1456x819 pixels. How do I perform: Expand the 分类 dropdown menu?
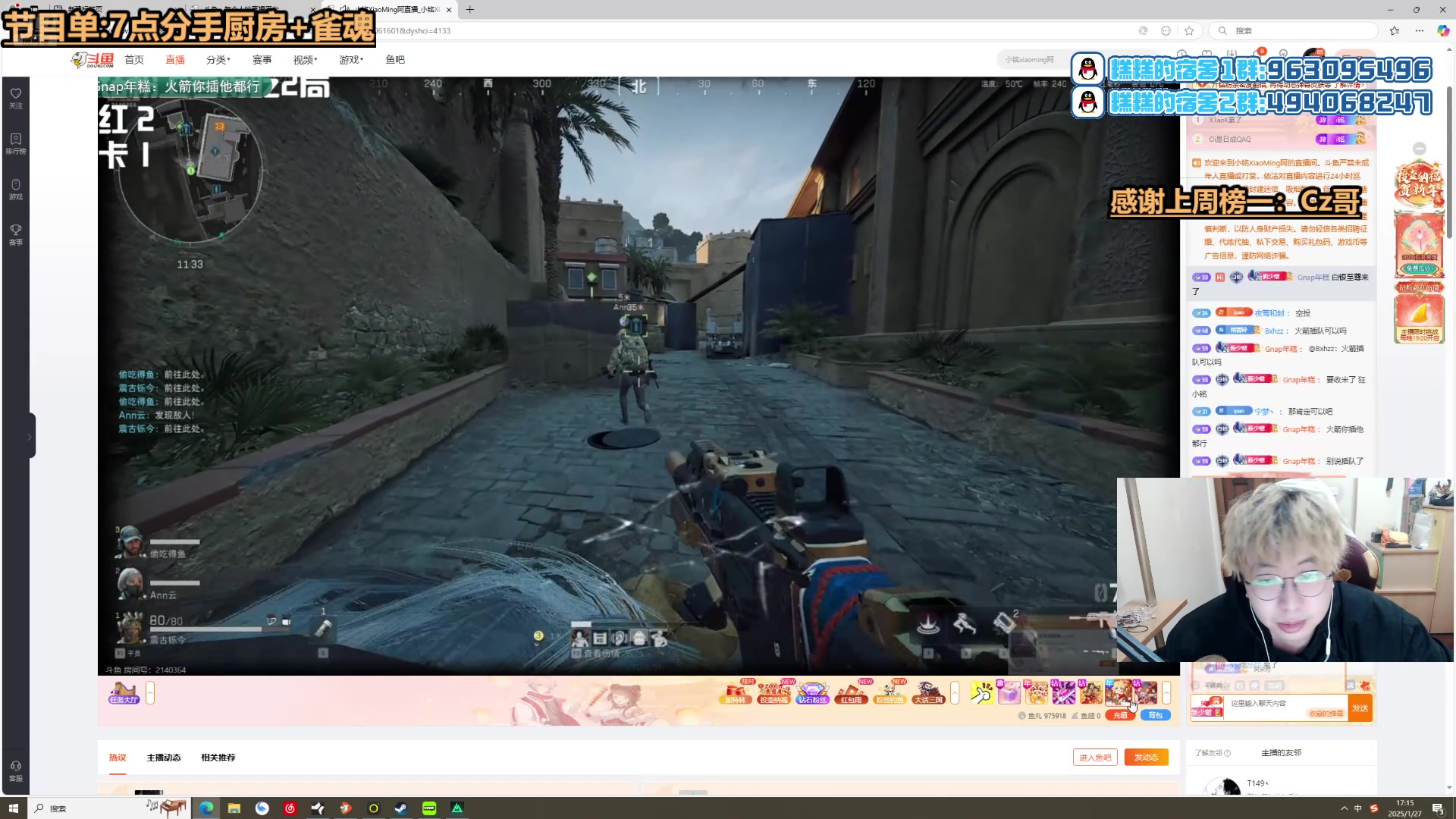218,60
